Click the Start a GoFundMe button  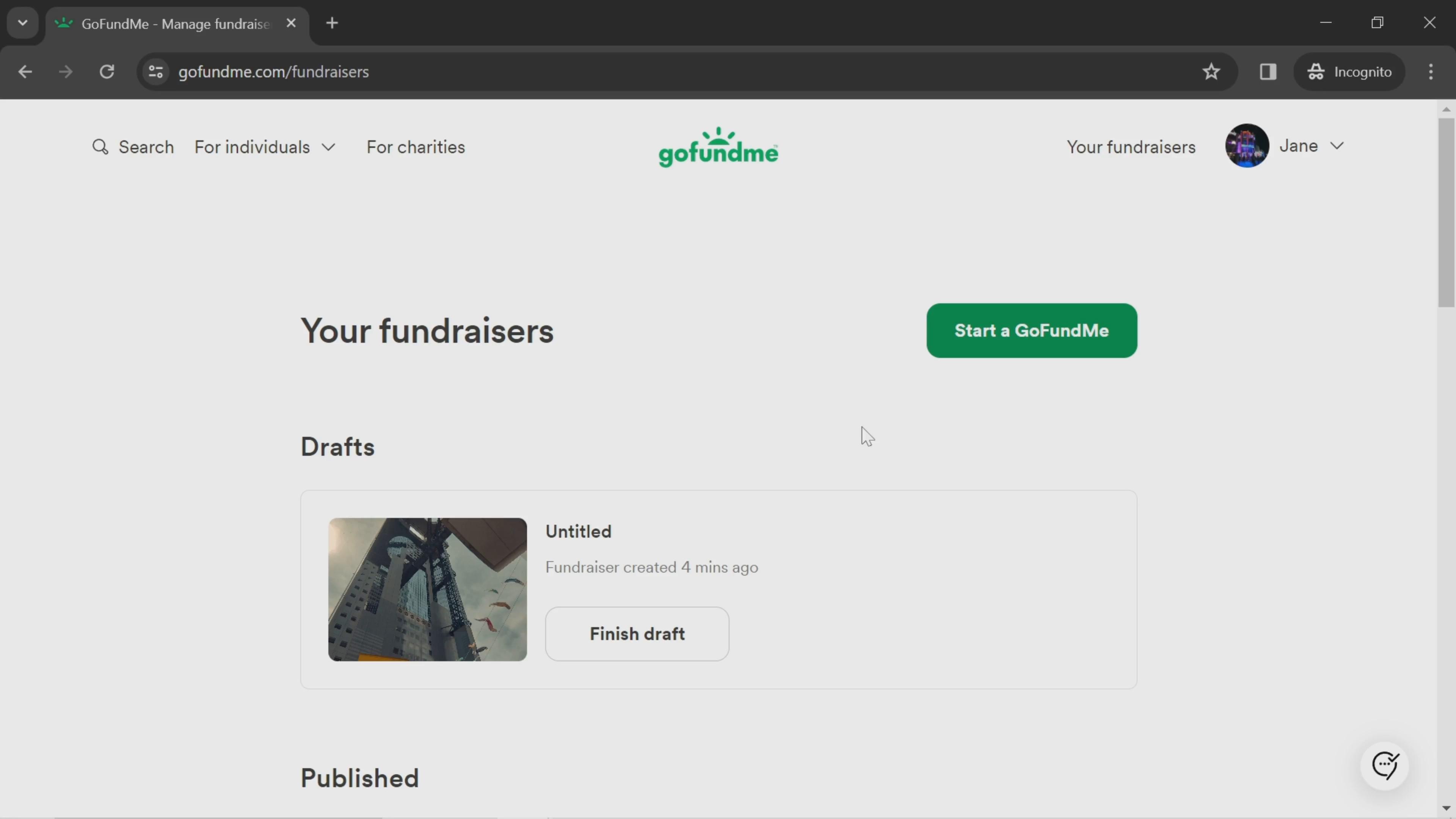click(1031, 330)
